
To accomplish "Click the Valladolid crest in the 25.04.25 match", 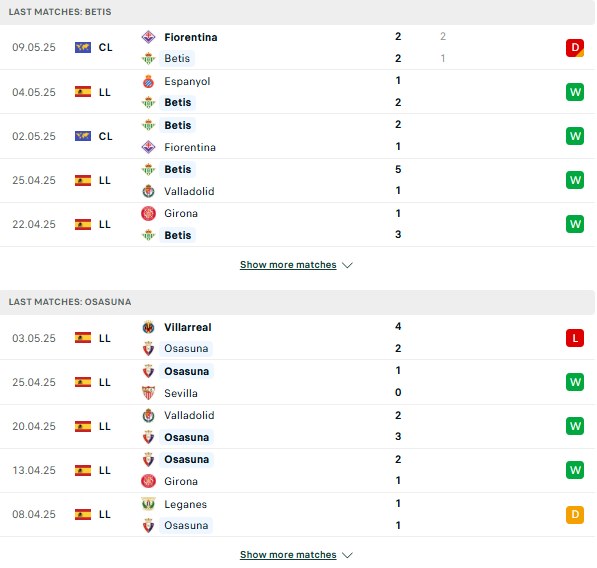I will [148, 191].
